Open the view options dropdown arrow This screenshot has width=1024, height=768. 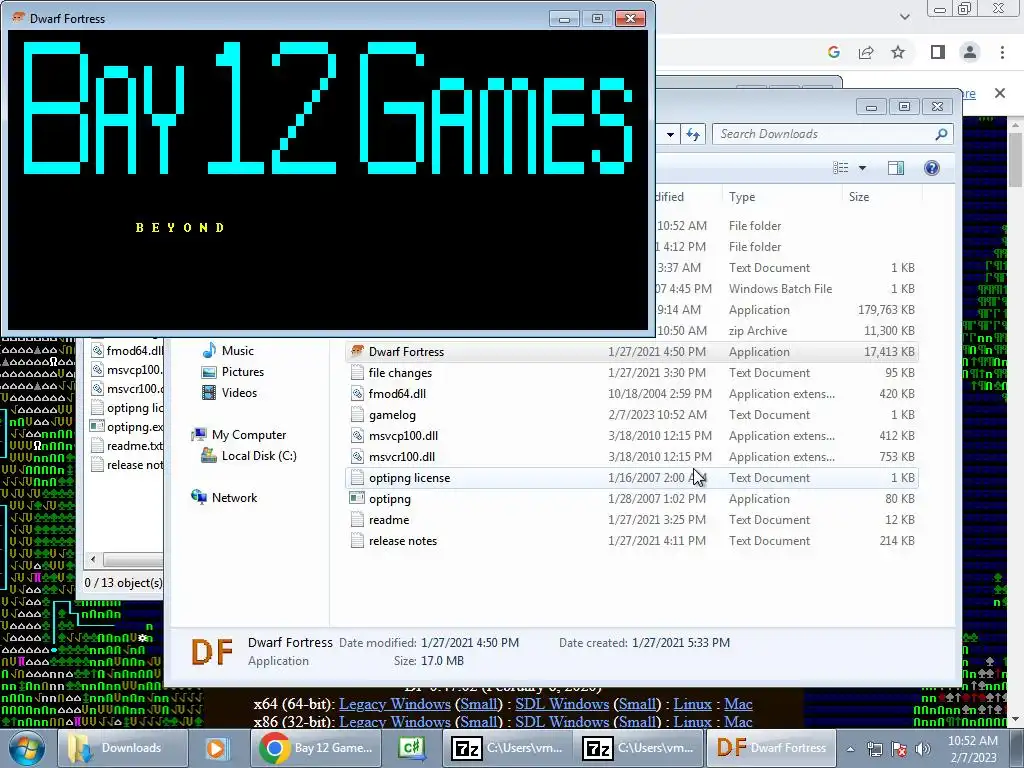pyautogui.click(x=862, y=168)
